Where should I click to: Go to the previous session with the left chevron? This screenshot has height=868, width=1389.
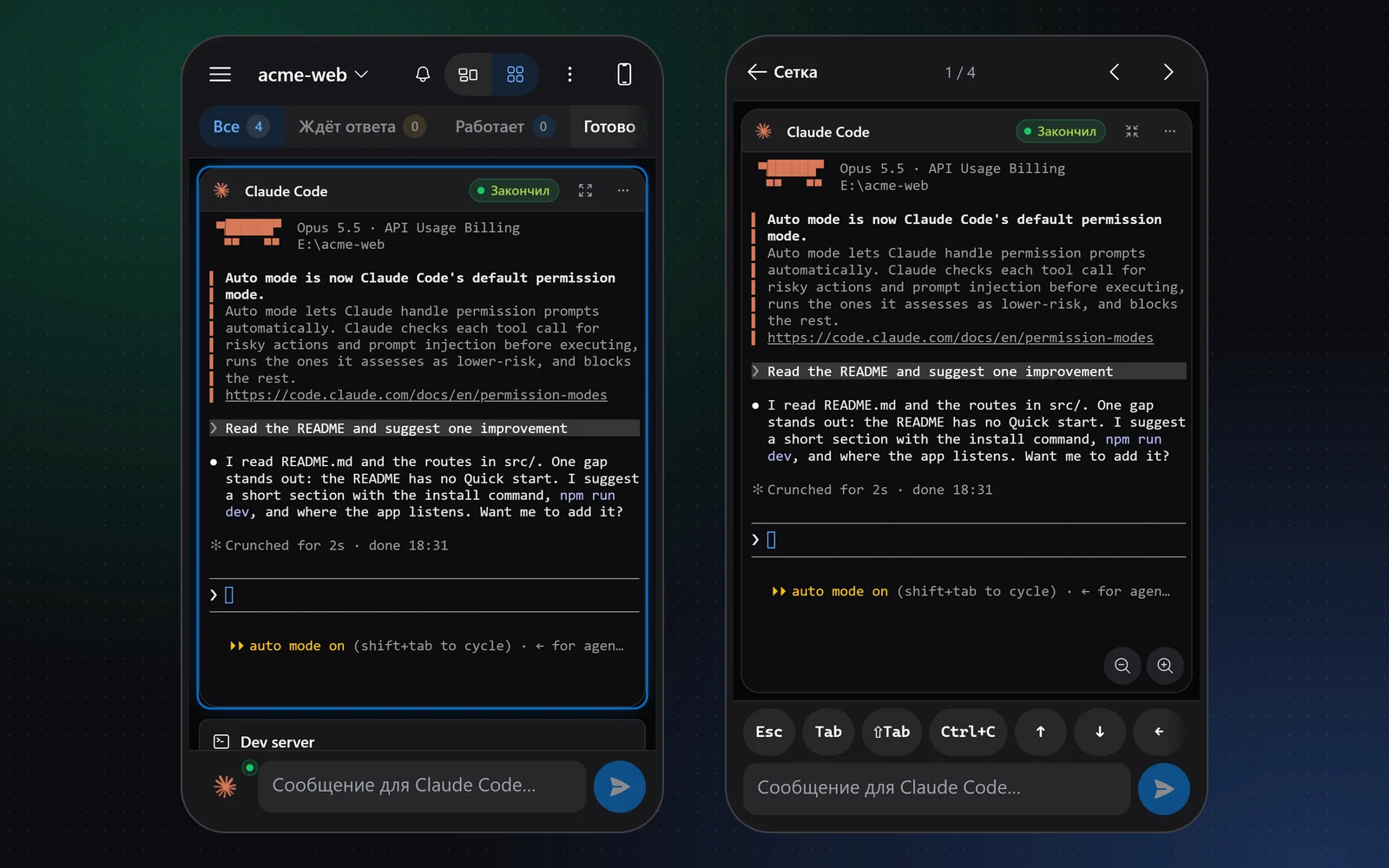click(x=1115, y=72)
